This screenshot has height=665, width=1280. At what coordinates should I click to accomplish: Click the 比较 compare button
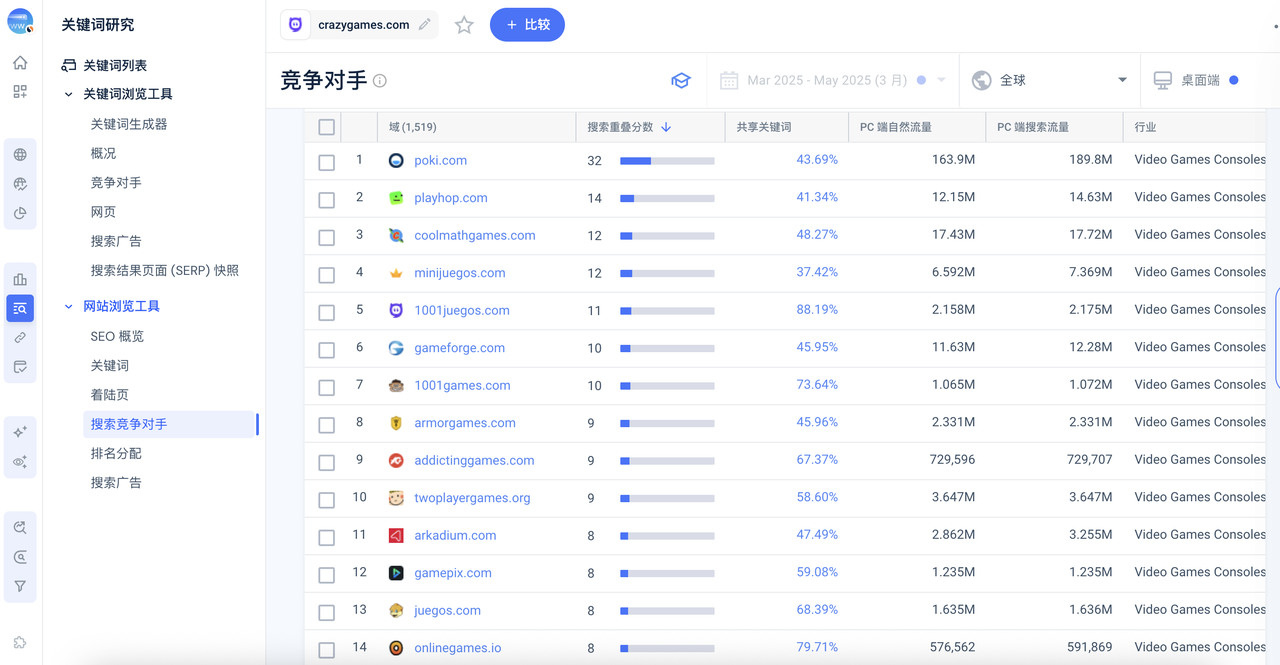coord(527,25)
